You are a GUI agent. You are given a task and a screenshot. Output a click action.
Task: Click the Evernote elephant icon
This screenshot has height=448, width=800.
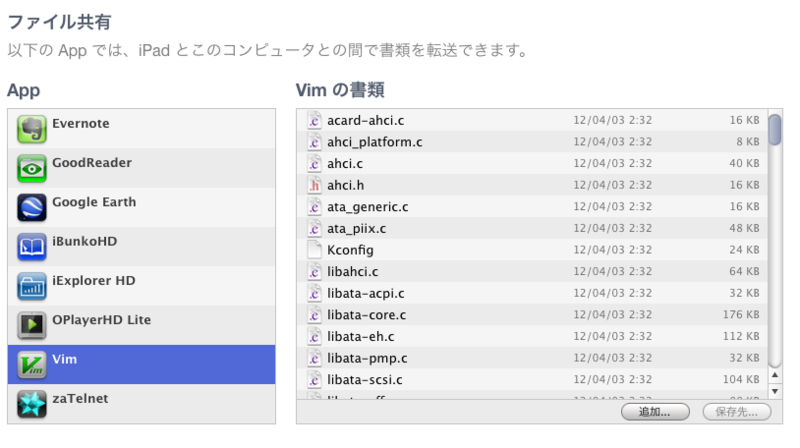click(x=32, y=129)
